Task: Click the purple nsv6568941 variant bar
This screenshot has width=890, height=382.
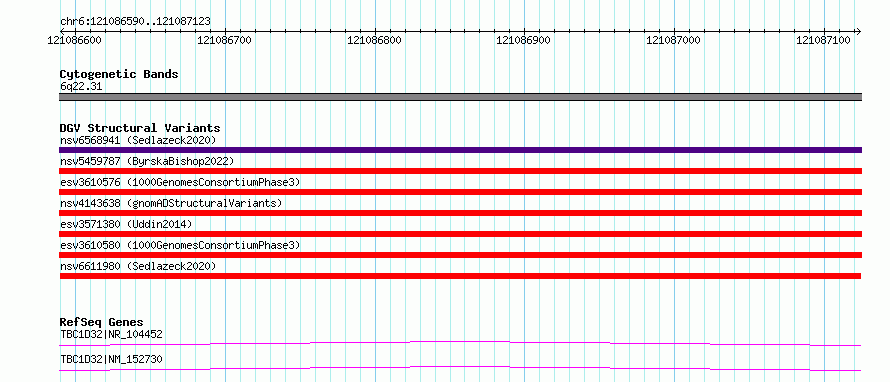Action: point(460,150)
